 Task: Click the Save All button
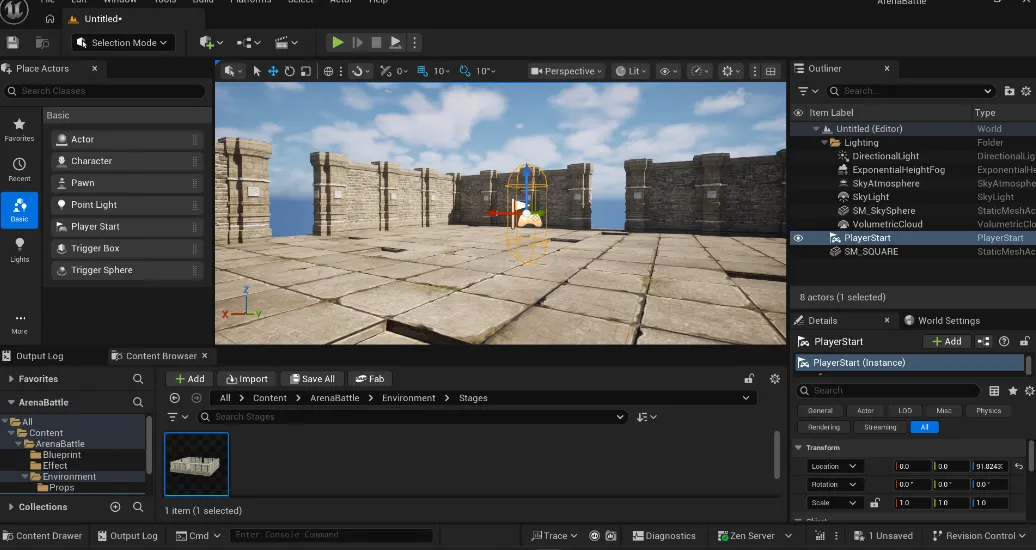pos(312,379)
